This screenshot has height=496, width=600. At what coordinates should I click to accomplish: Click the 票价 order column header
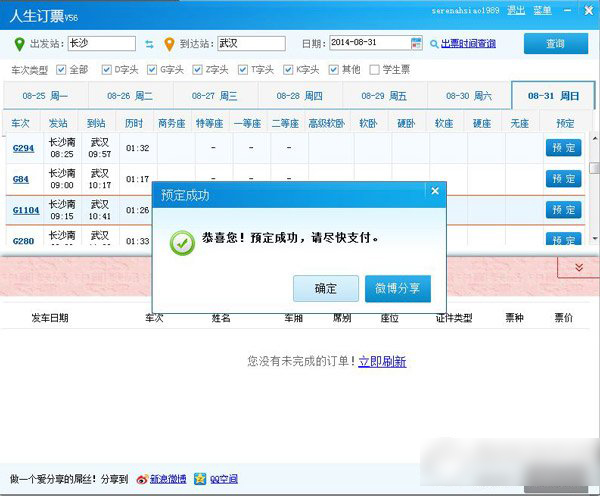(x=564, y=318)
